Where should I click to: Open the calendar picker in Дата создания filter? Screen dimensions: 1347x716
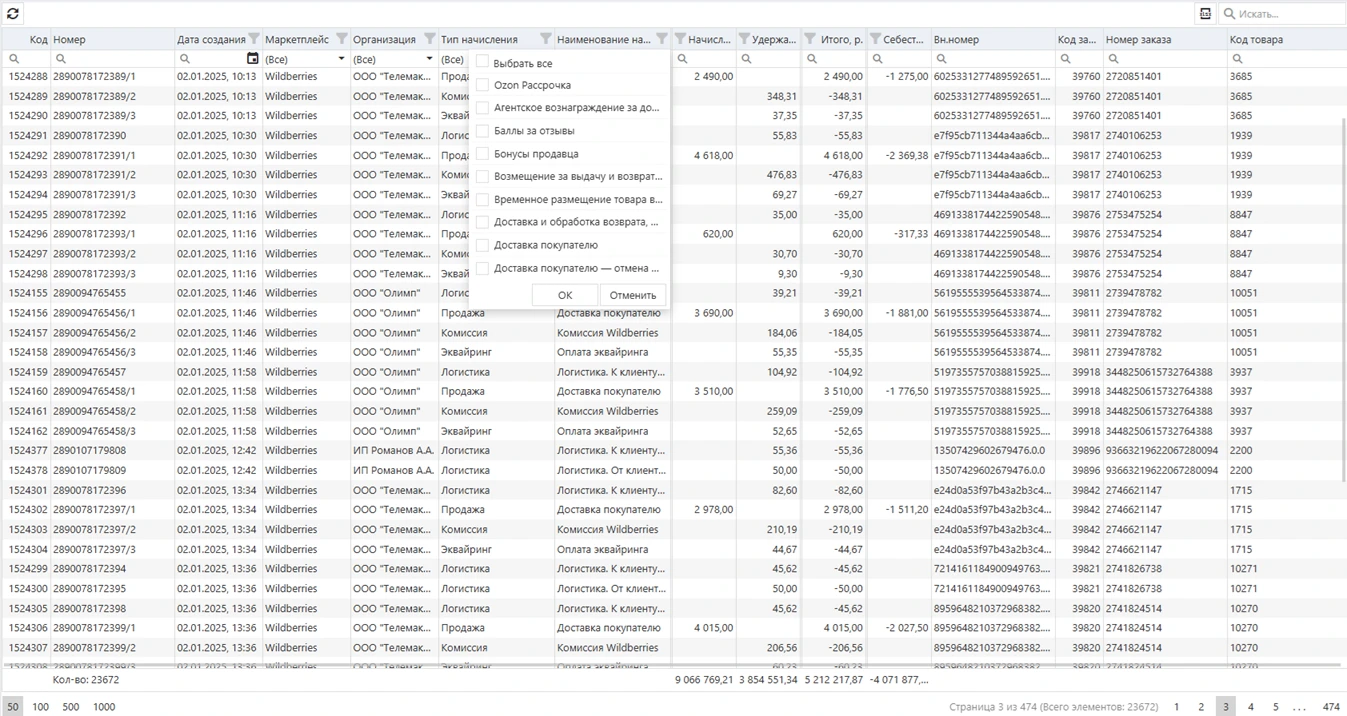pos(252,58)
